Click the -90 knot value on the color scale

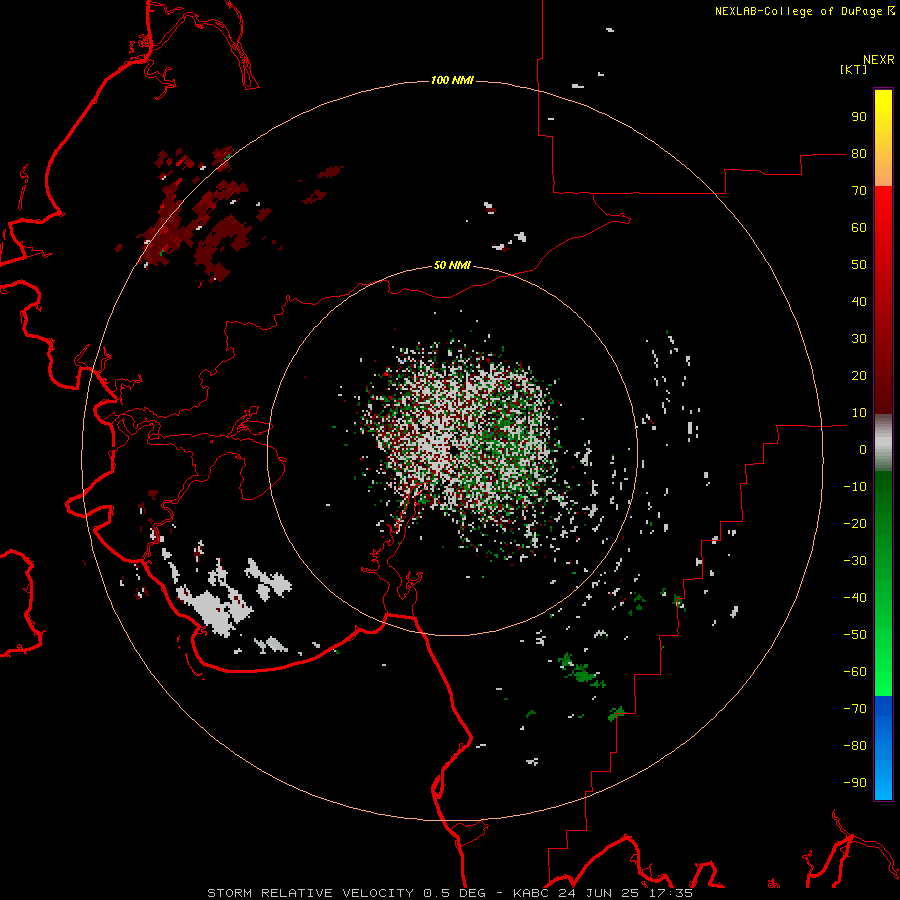click(855, 783)
